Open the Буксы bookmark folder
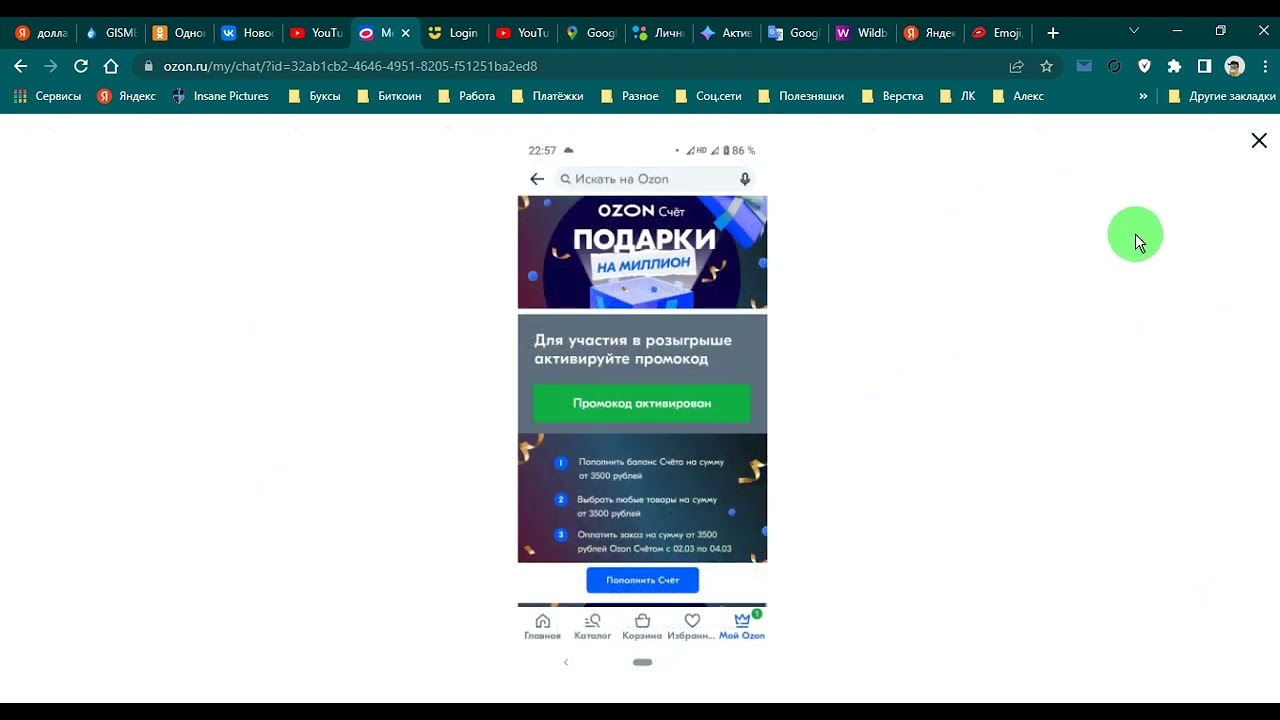 314,96
